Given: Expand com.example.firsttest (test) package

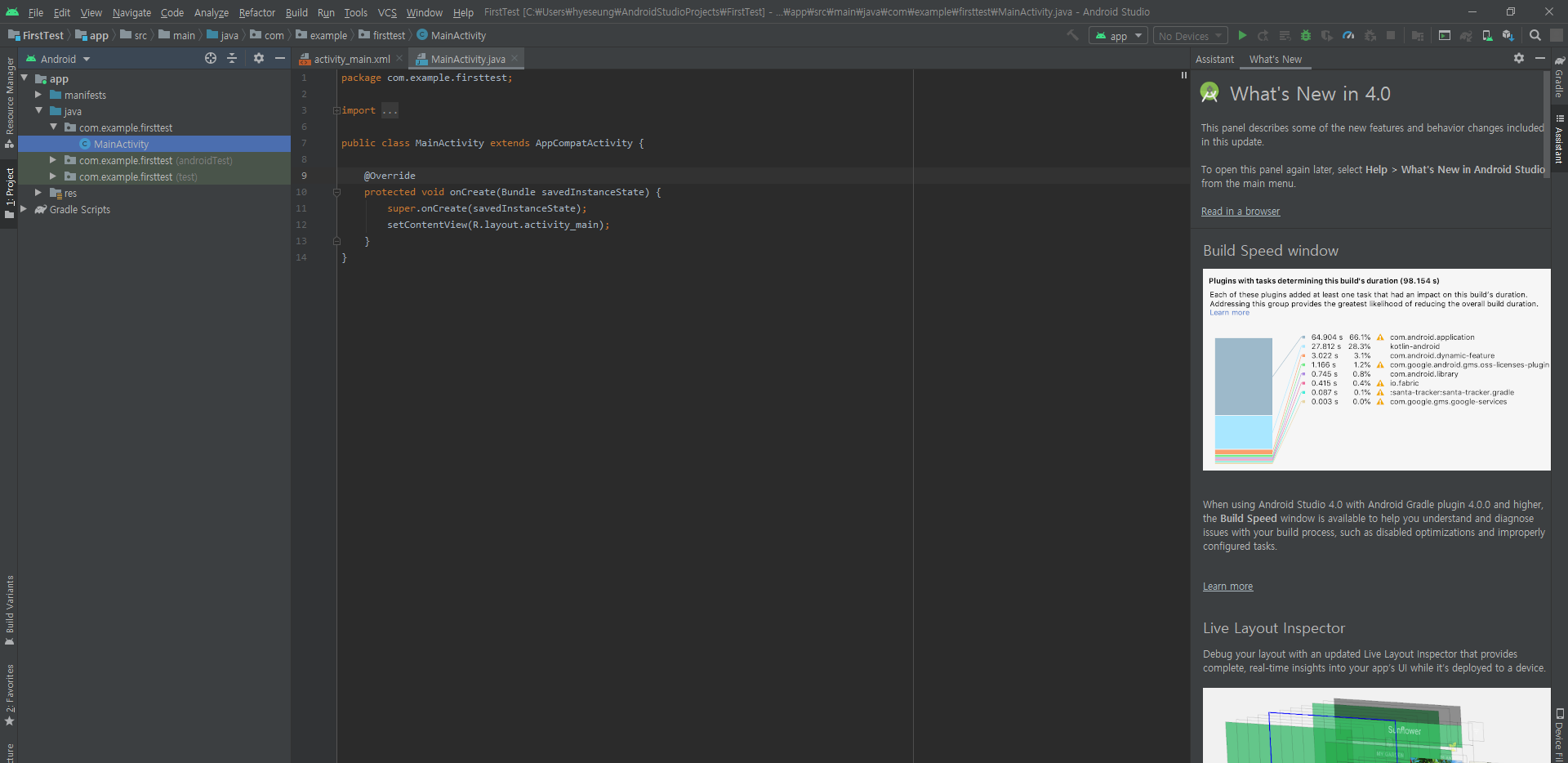Looking at the screenshot, I should 53,176.
